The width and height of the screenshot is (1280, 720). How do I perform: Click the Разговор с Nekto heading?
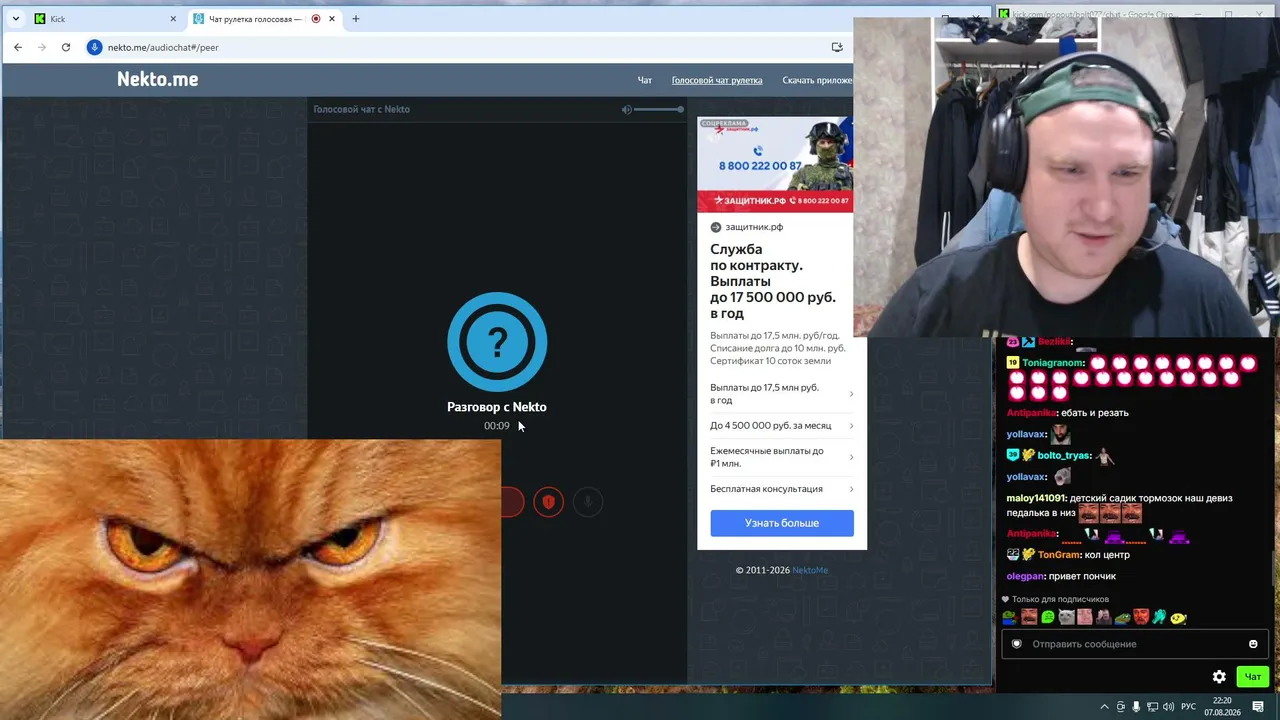(497, 407)
